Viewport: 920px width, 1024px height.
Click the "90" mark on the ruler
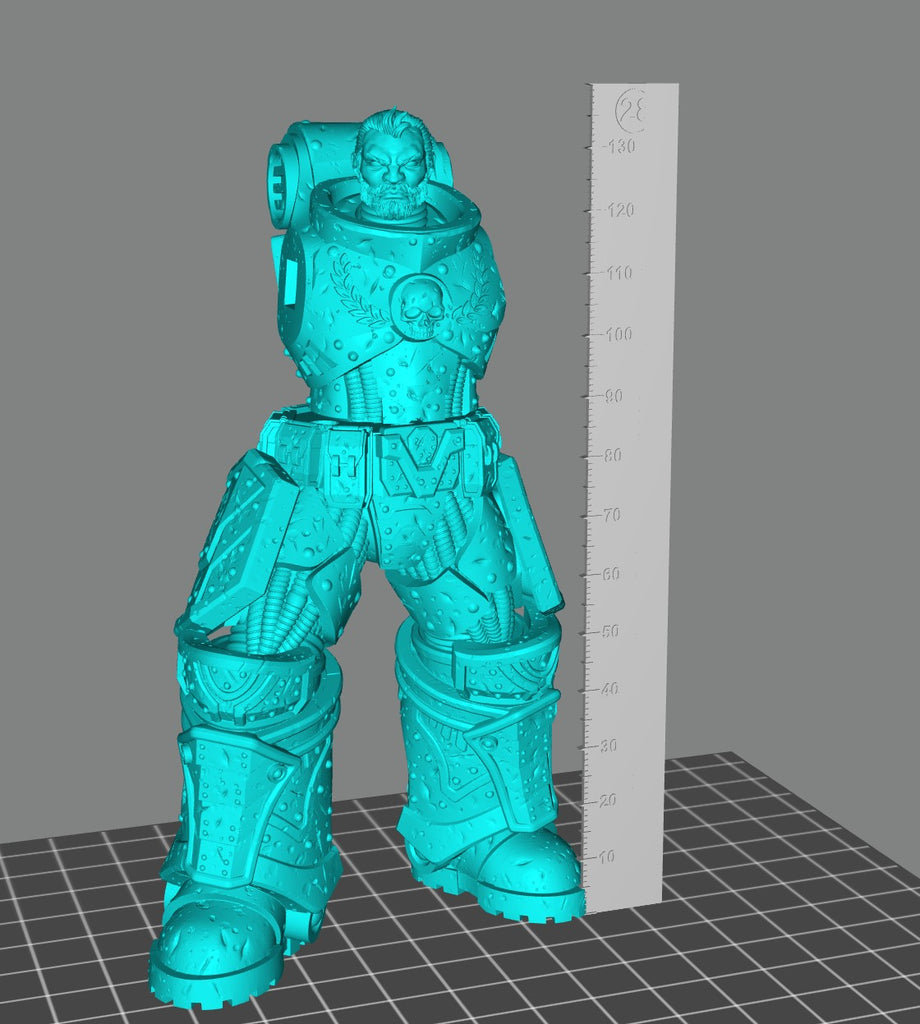(613, 396)
